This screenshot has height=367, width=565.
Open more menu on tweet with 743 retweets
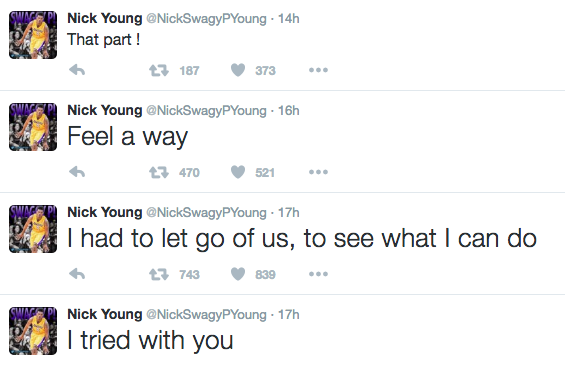click(319, 274)
